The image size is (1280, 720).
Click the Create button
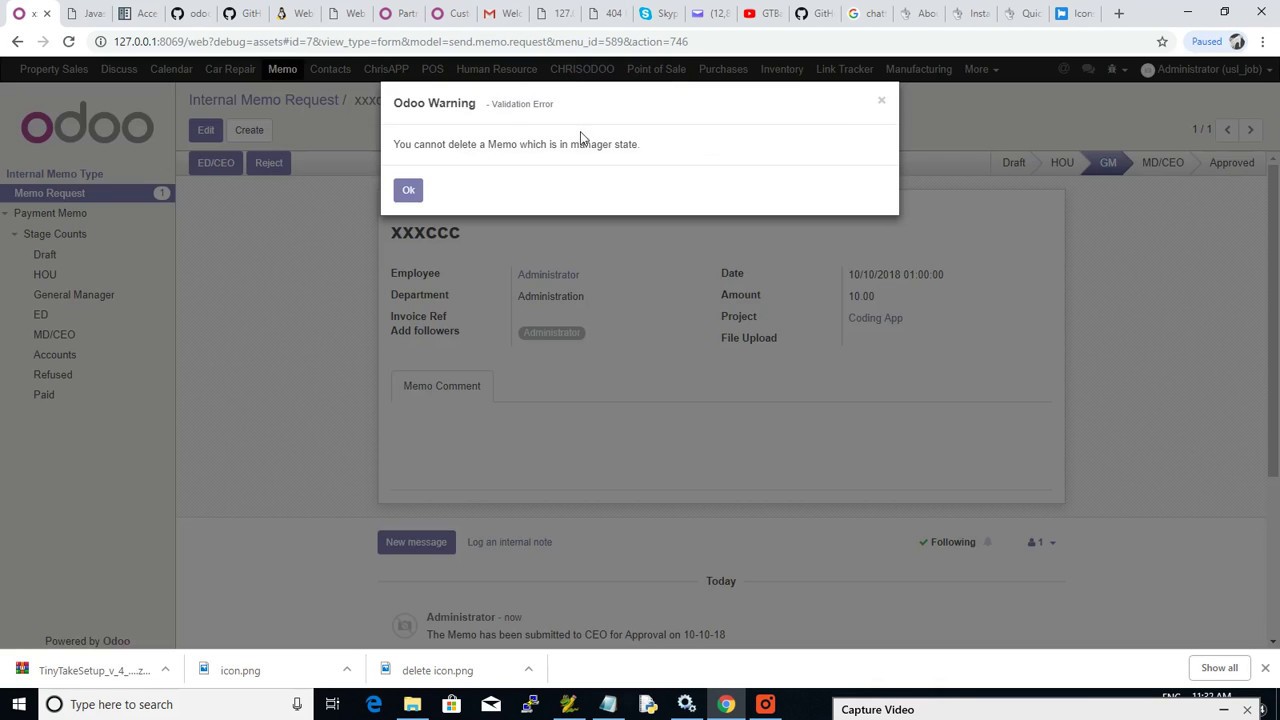249,130
